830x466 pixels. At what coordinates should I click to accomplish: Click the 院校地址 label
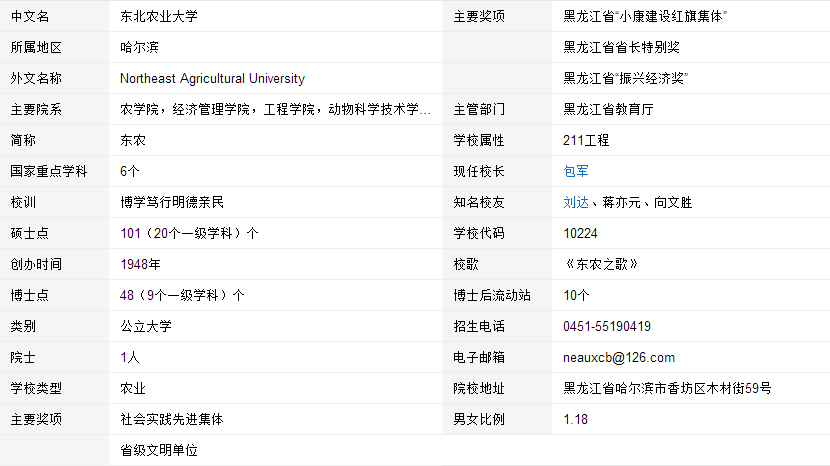(479, 388)
